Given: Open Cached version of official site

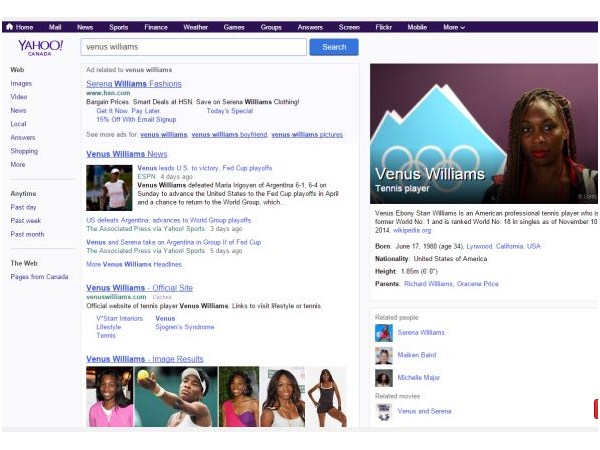Looking at the screenshot, I should [x=162, y=297].
